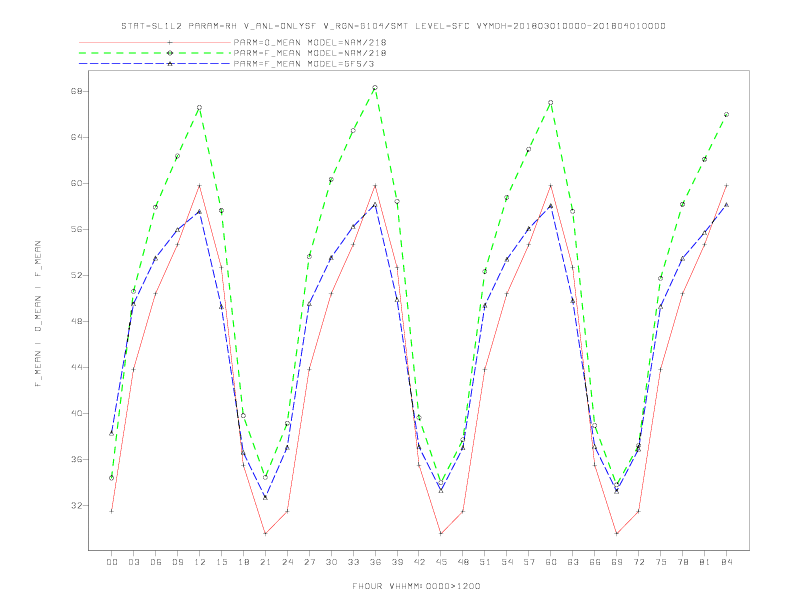Click the green NAM peak marker at hour 36
The image size is (792, 612).
pyautogui.click(x=375, y=88)
